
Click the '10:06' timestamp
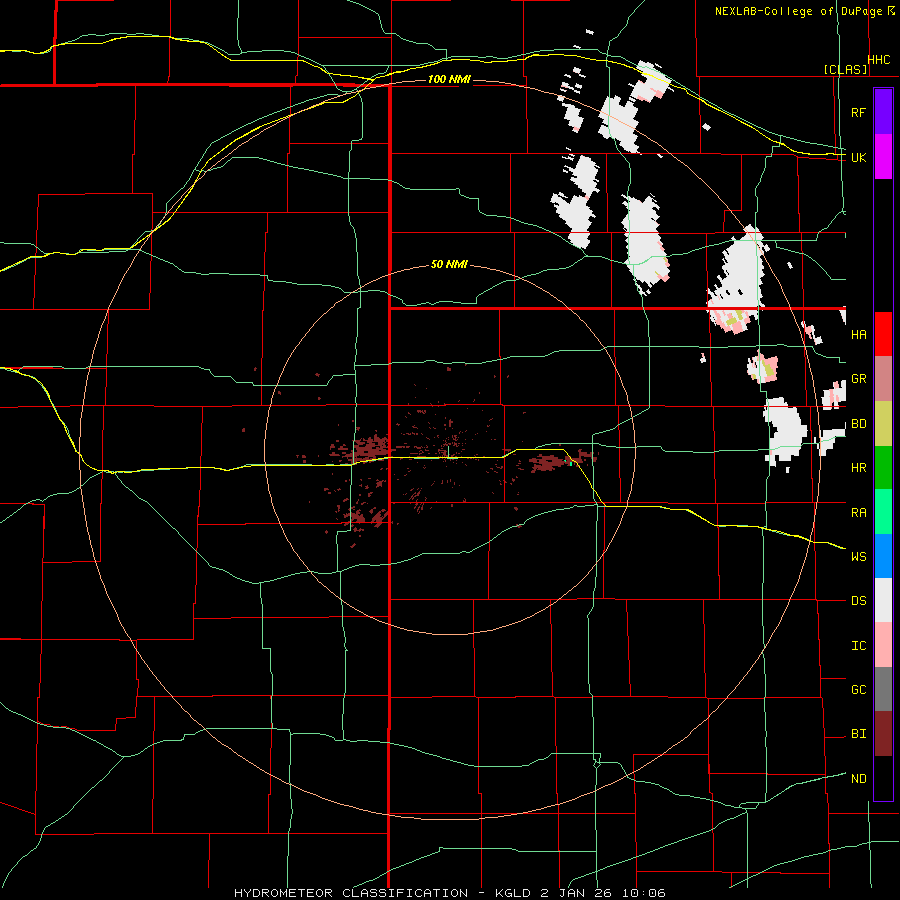point(644,893)
